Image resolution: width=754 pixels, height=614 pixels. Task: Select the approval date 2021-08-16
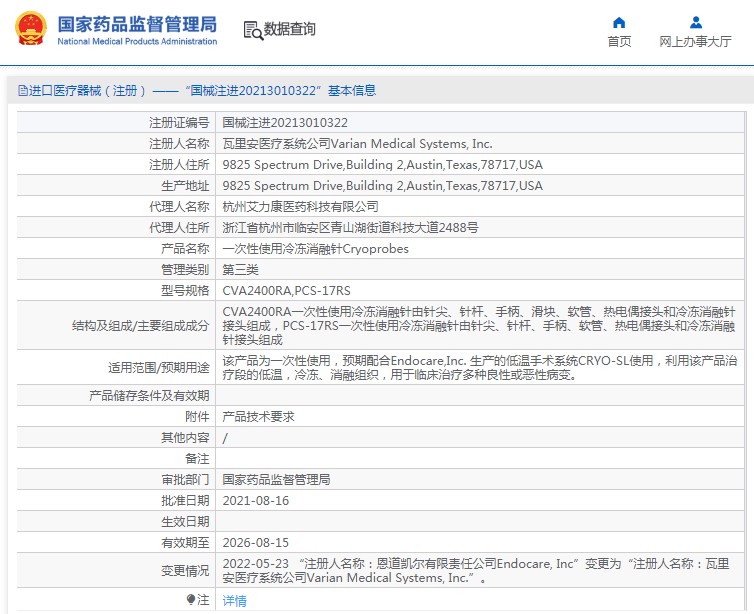click(x=256, y=501)
